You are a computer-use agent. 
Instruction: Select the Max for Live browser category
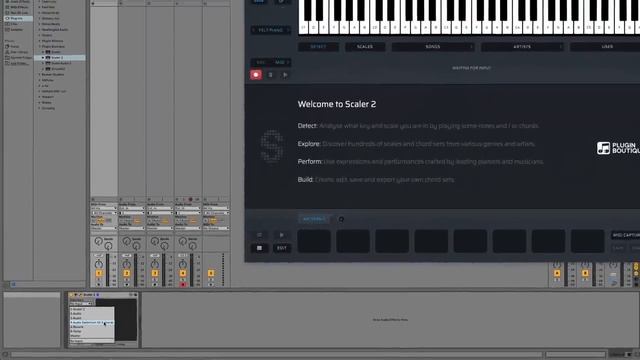(17, 13)
